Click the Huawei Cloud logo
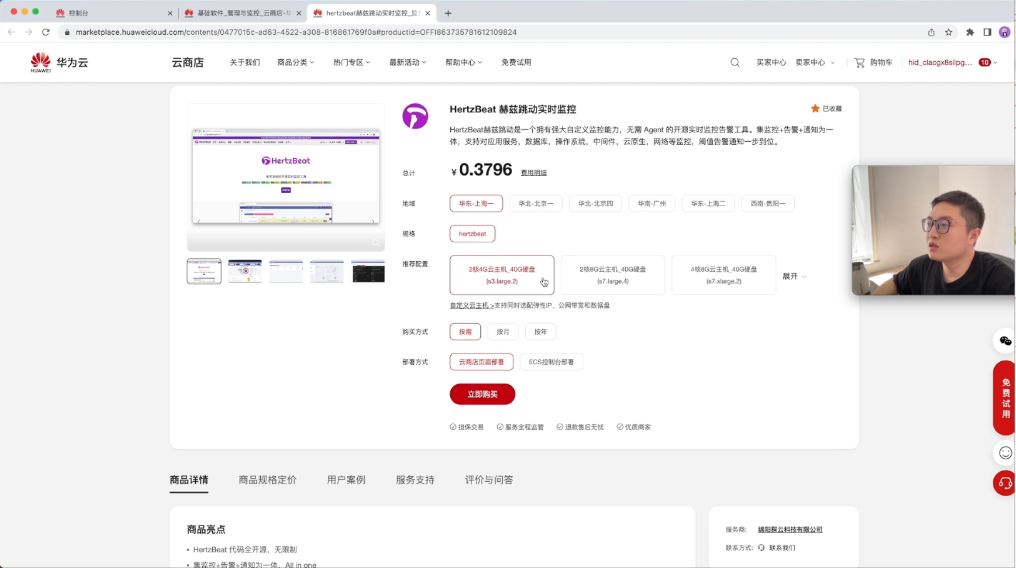 tap(59, 62)
